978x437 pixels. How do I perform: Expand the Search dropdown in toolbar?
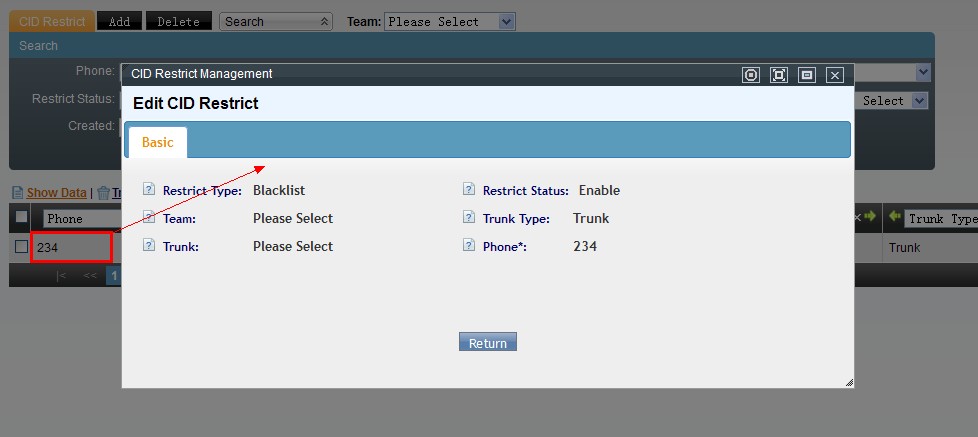(276, 22)
